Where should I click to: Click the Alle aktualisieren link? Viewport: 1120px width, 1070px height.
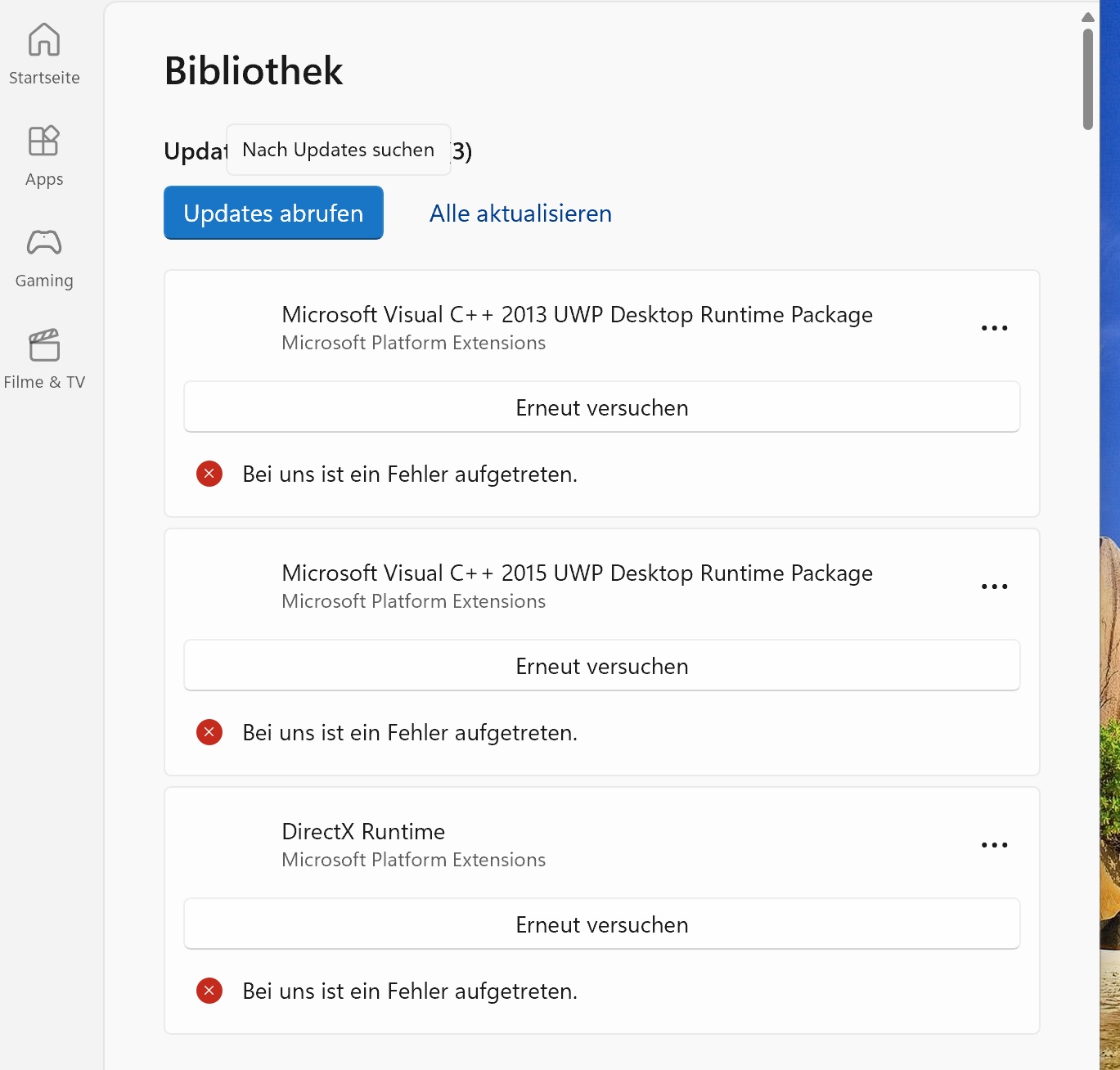point(520,214)
